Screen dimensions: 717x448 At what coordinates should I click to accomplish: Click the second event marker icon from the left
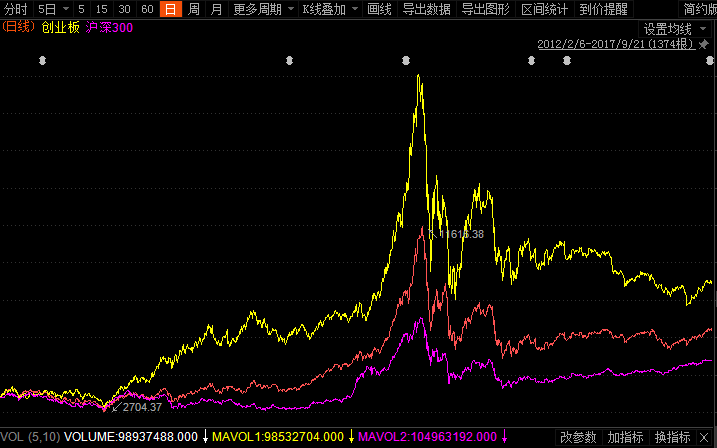[x=289, y=61]
